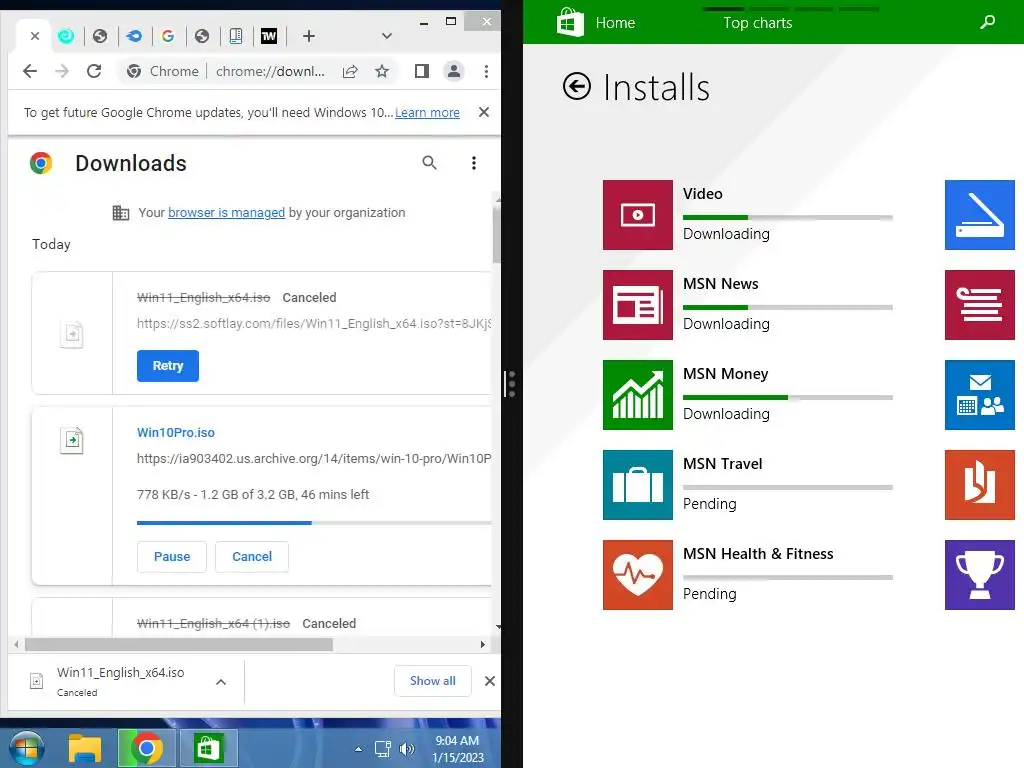Click the purple trophy Sports tile
Screen dimensions: 1024x768
pos(980,575)
